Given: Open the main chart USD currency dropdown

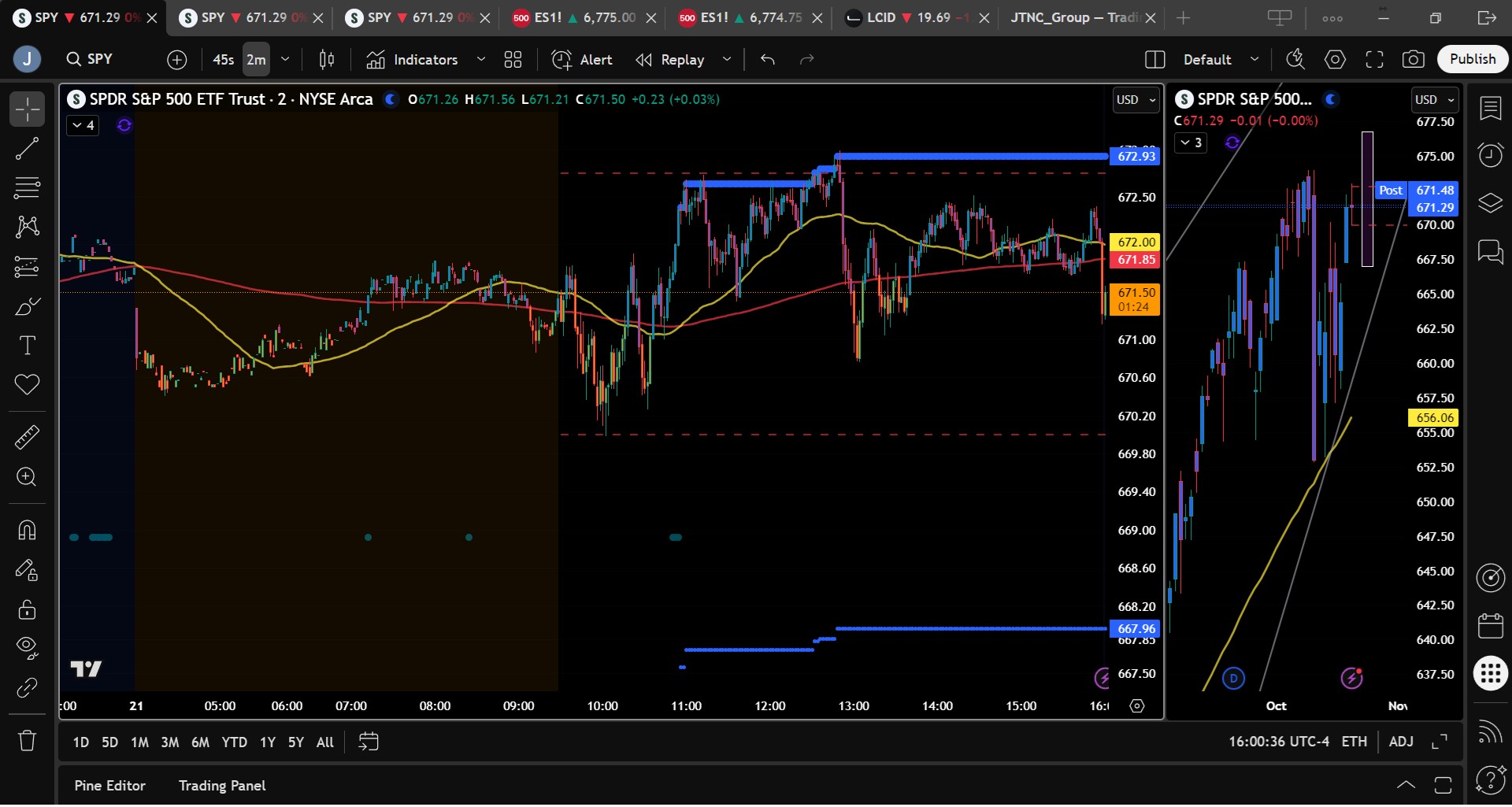Looking at the screenshot, I should (1136, 100).
